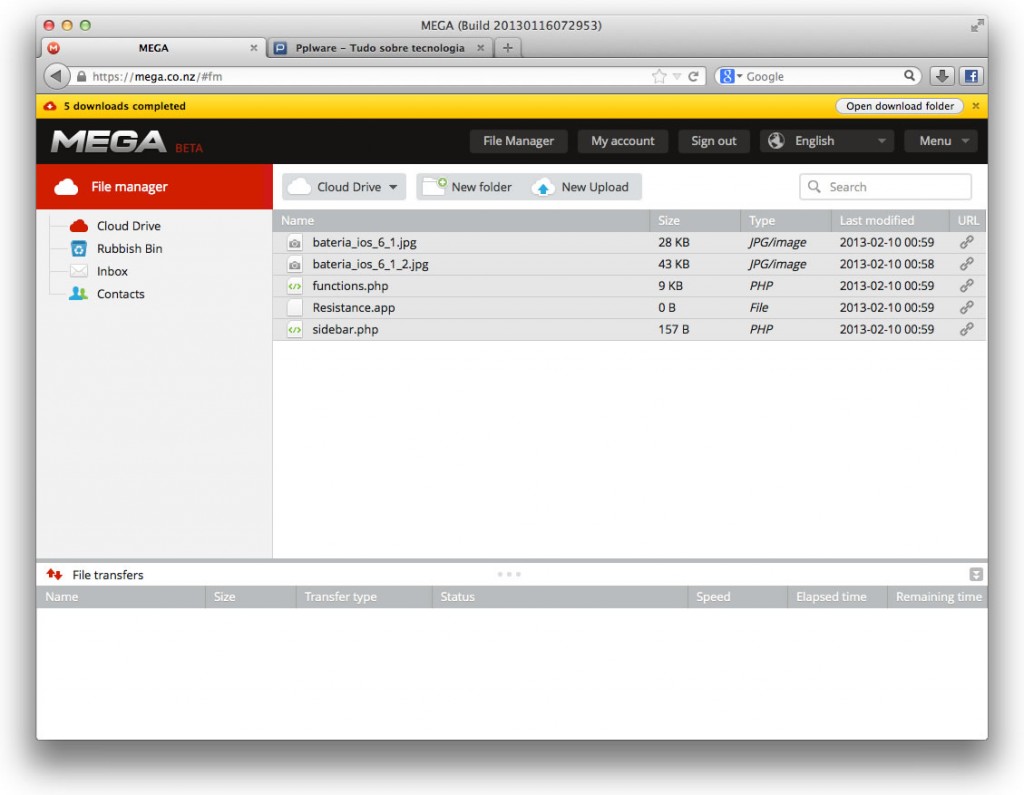Sort files by Name column
The height and width of the screenshot is (795, 1024).
click(461, 221)
